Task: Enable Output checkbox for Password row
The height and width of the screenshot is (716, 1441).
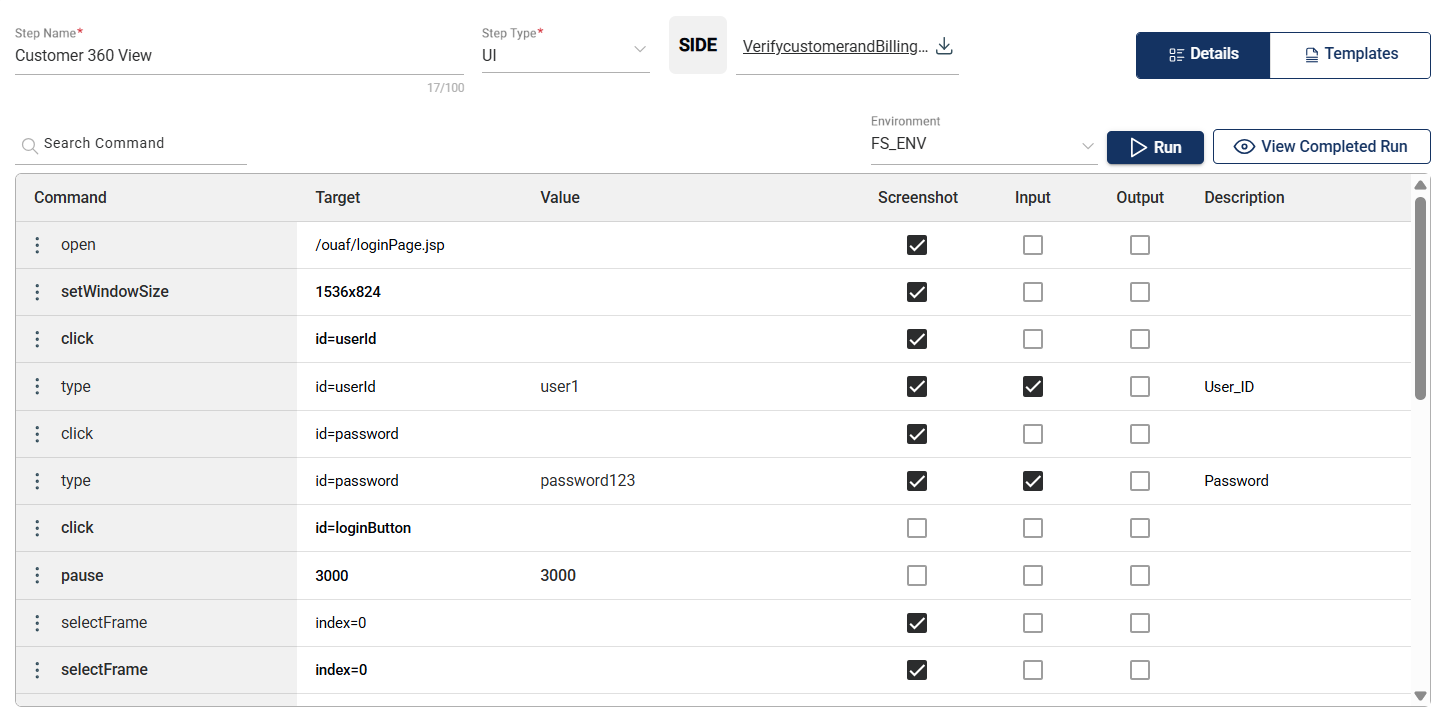Action: click(1140, 481)
